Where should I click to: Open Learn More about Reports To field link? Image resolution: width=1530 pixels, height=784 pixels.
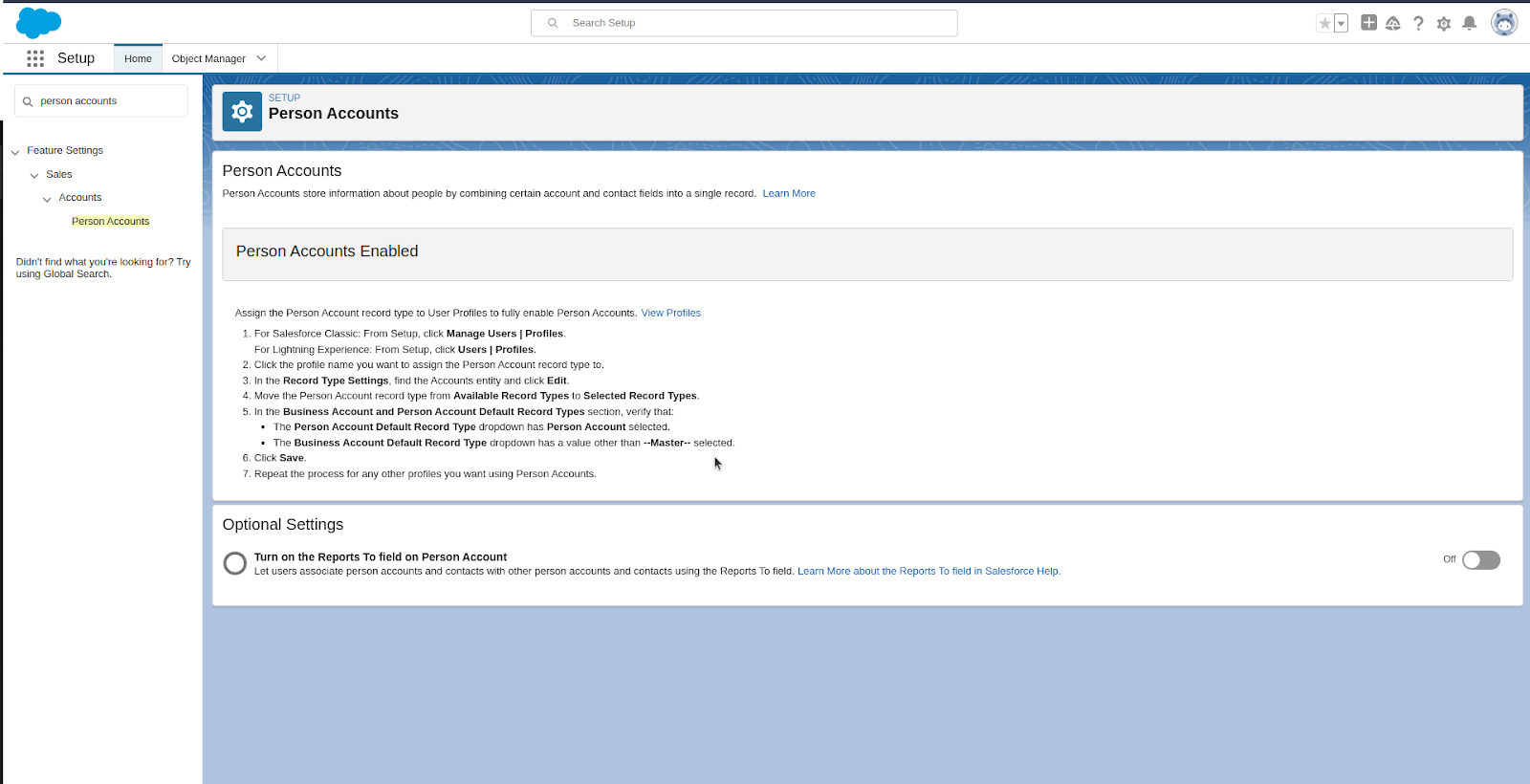point(929,571)
